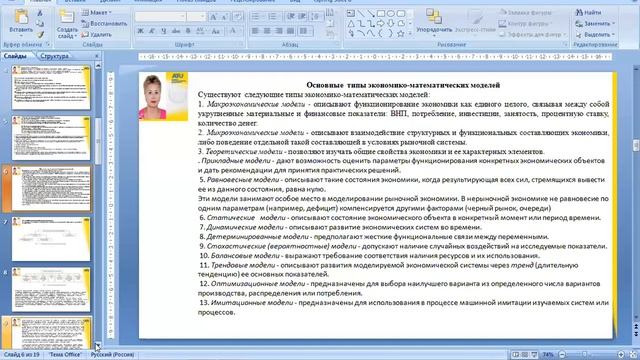Toggle center text alignment
The height and width of the screenshot is (360, 640).
[x=267, y=31]
